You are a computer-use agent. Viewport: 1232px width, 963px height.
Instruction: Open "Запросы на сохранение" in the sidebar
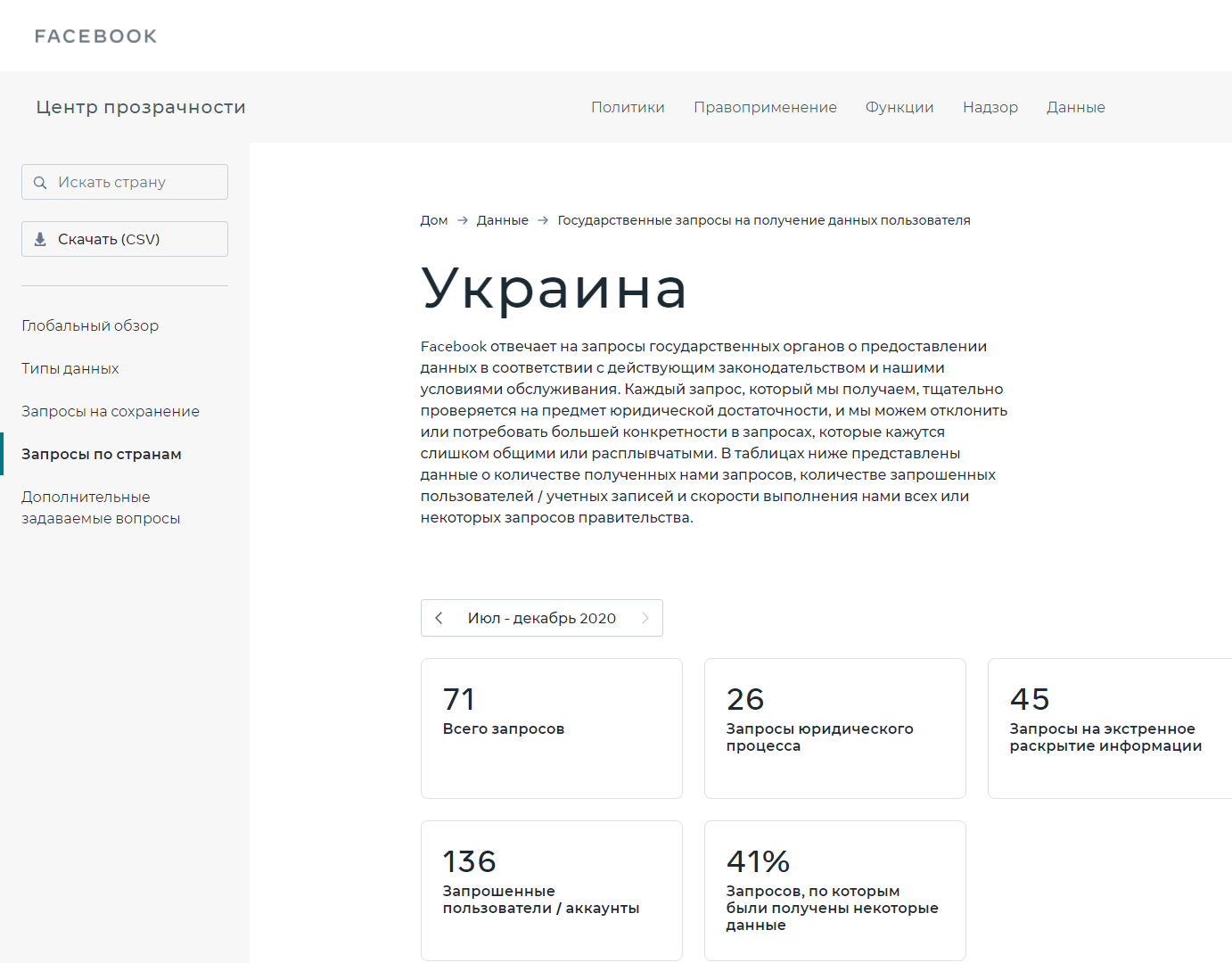tap(110, 411)
